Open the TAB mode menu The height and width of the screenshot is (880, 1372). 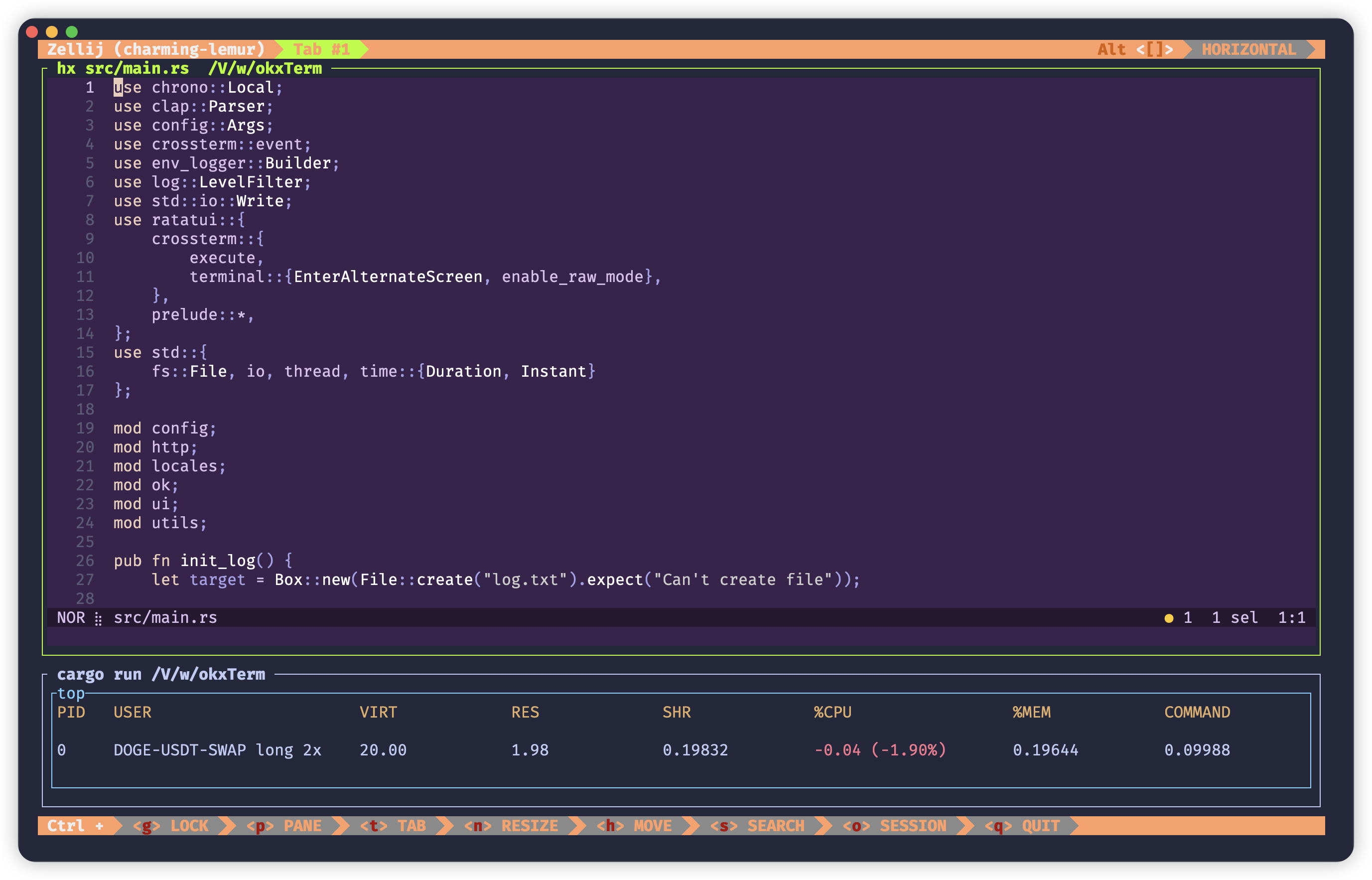393,826
